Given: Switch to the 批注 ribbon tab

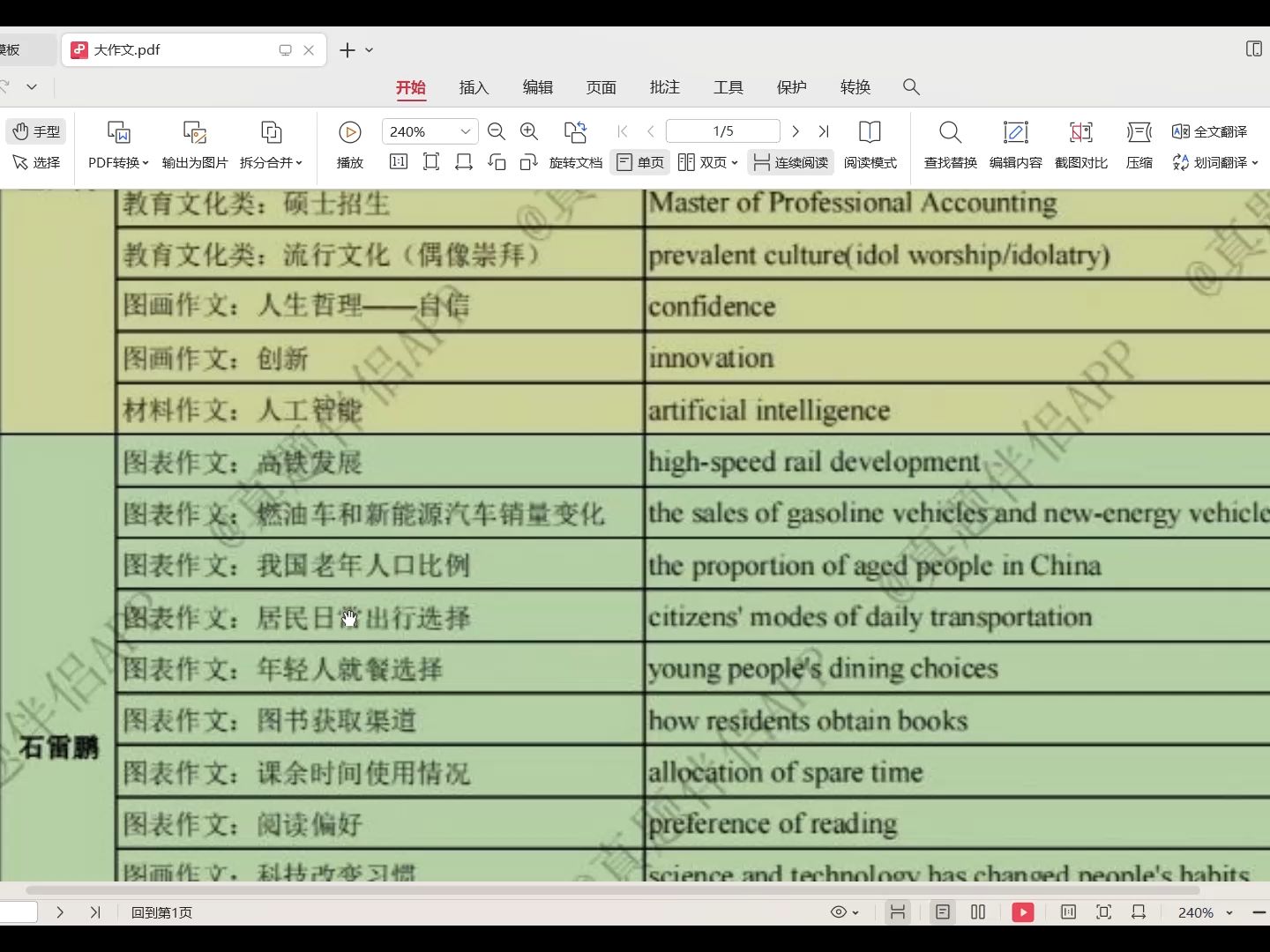Looking at the screenshot, I should [x=665, y=87].
